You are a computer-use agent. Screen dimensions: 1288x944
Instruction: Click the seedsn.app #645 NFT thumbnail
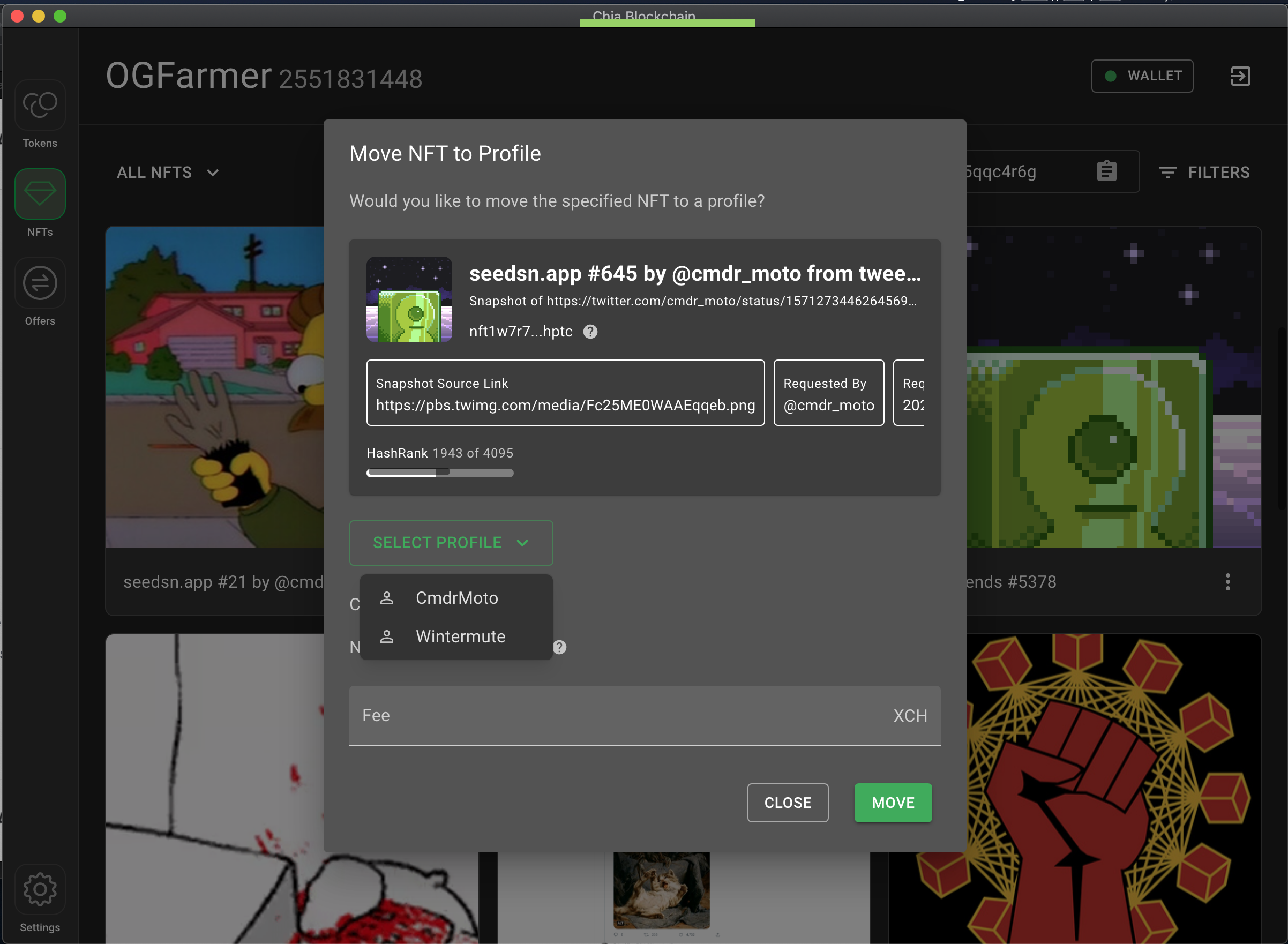[409, 300]
